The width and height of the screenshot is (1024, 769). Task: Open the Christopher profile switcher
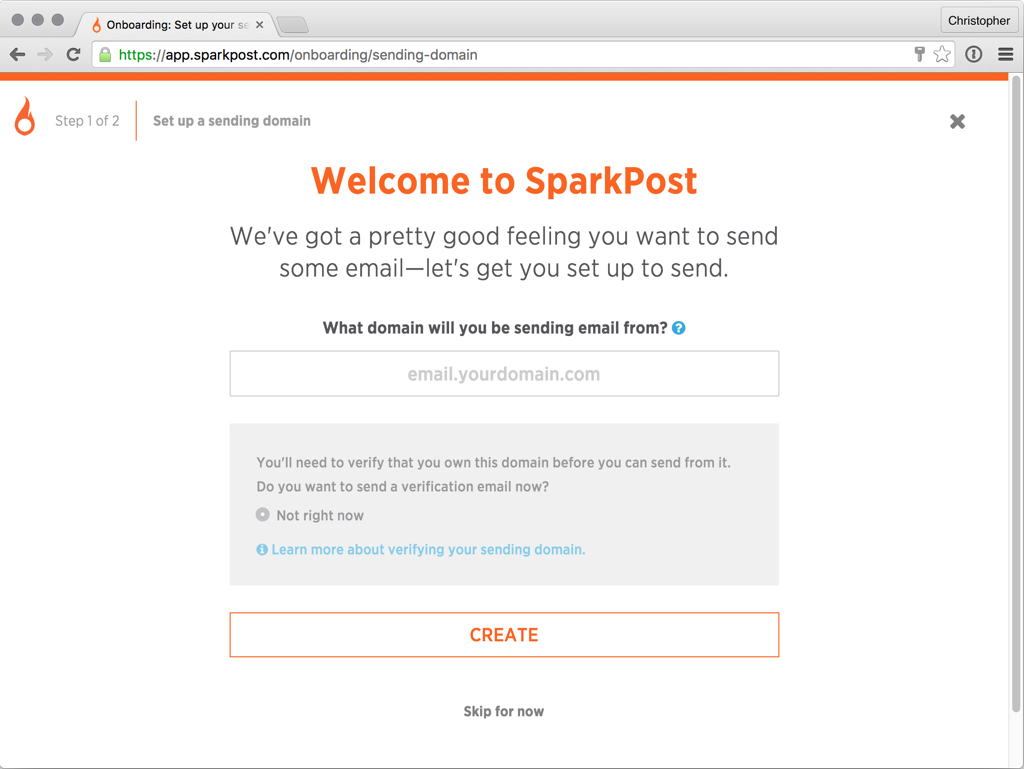tap(979, 20)
